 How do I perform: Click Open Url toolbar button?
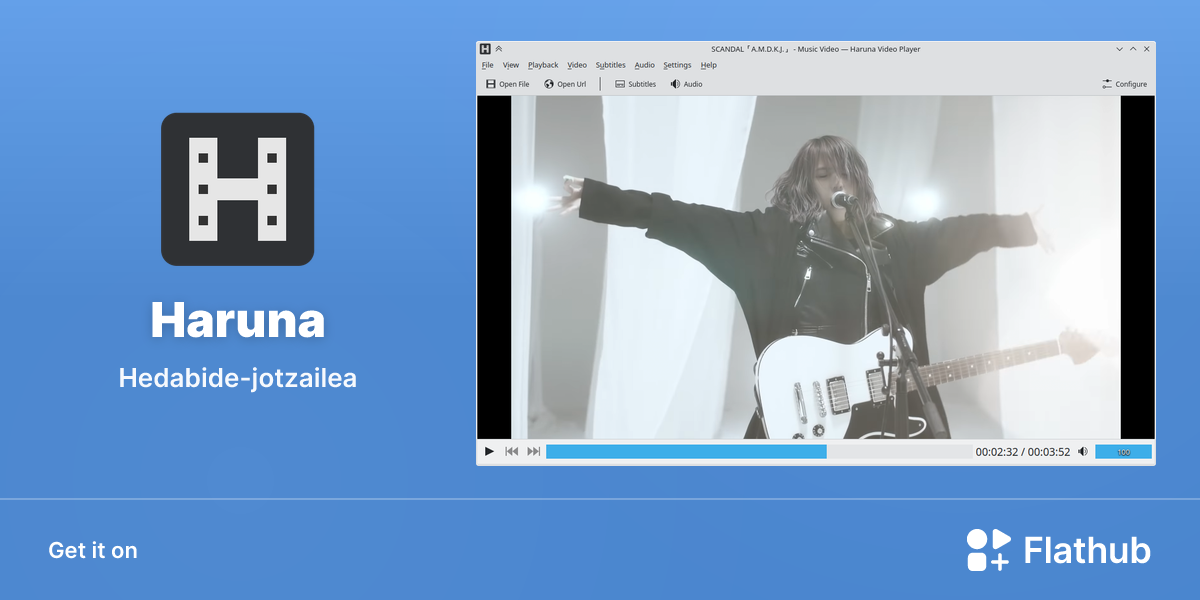point(565,84)
